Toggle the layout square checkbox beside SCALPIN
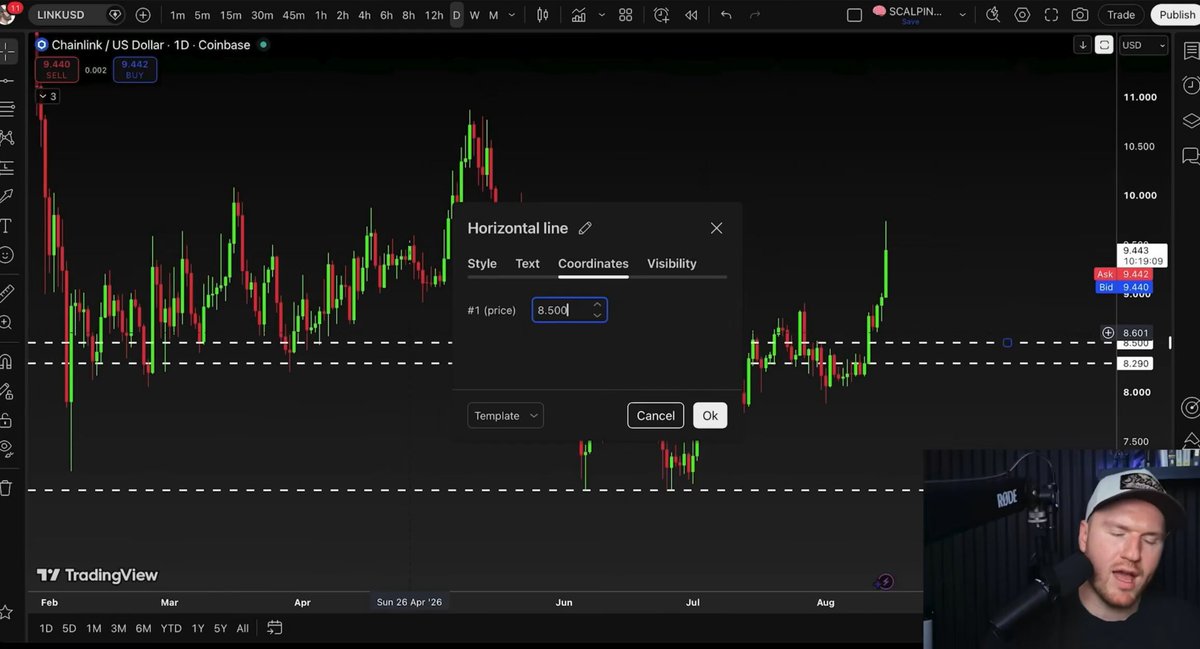This screenshot has width=1200, height=649. [854, 15]
